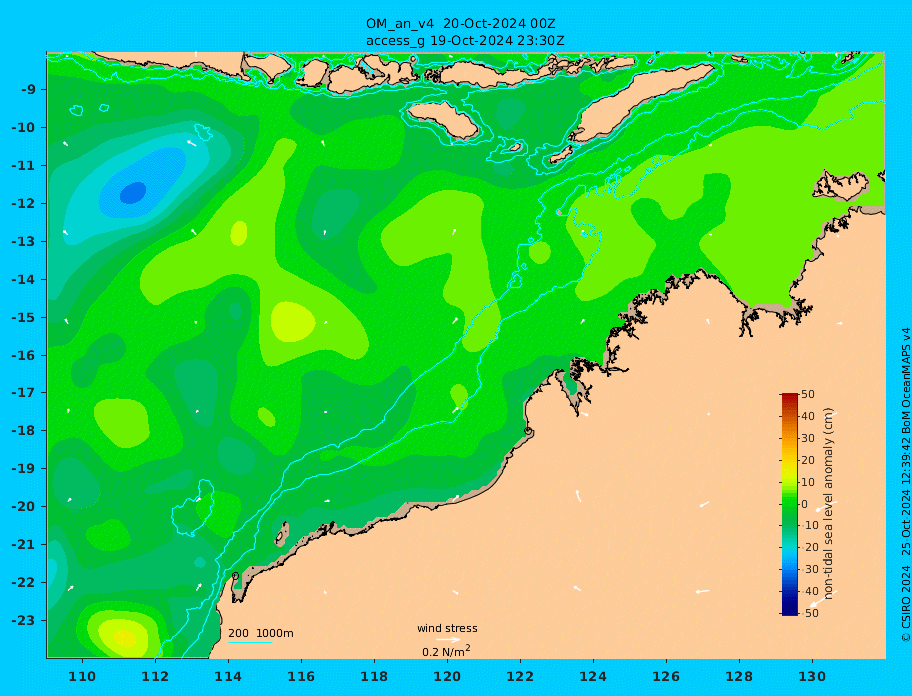Click the longitude axis label 112
Screen dimensions: 912x696
pyautogui.click(x=155, y=677)
